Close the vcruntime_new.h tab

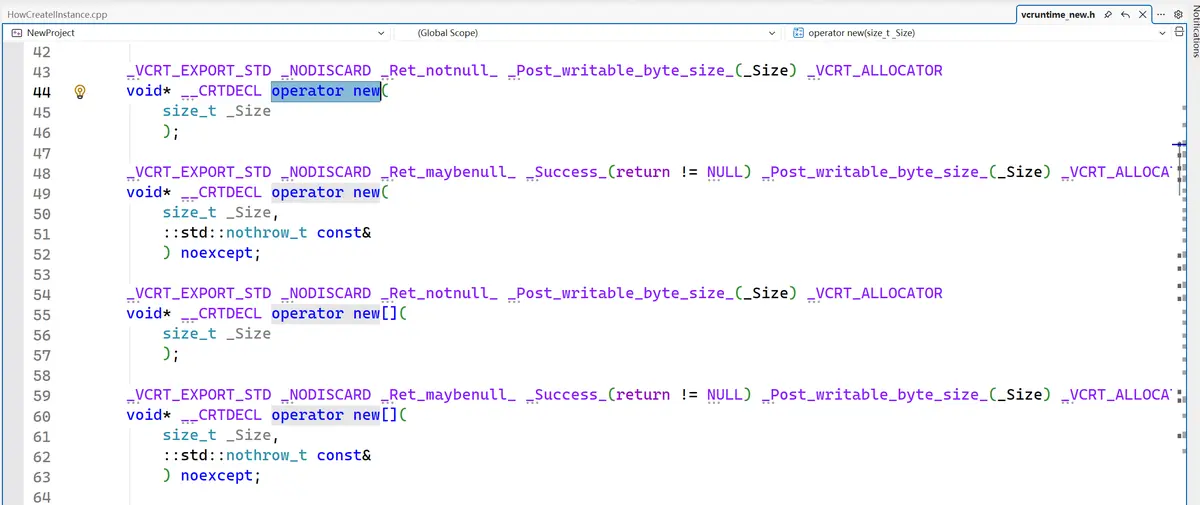click(1142, 15)
